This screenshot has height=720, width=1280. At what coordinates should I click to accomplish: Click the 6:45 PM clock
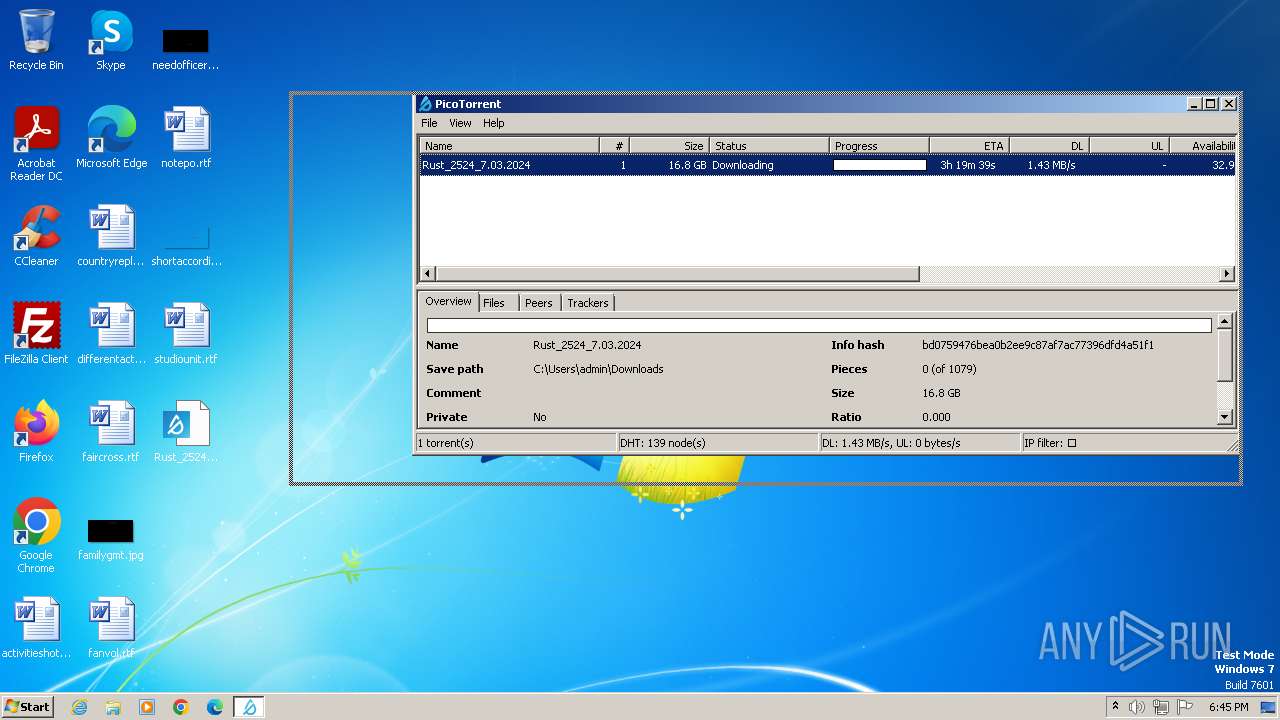tap(1228, 707)
